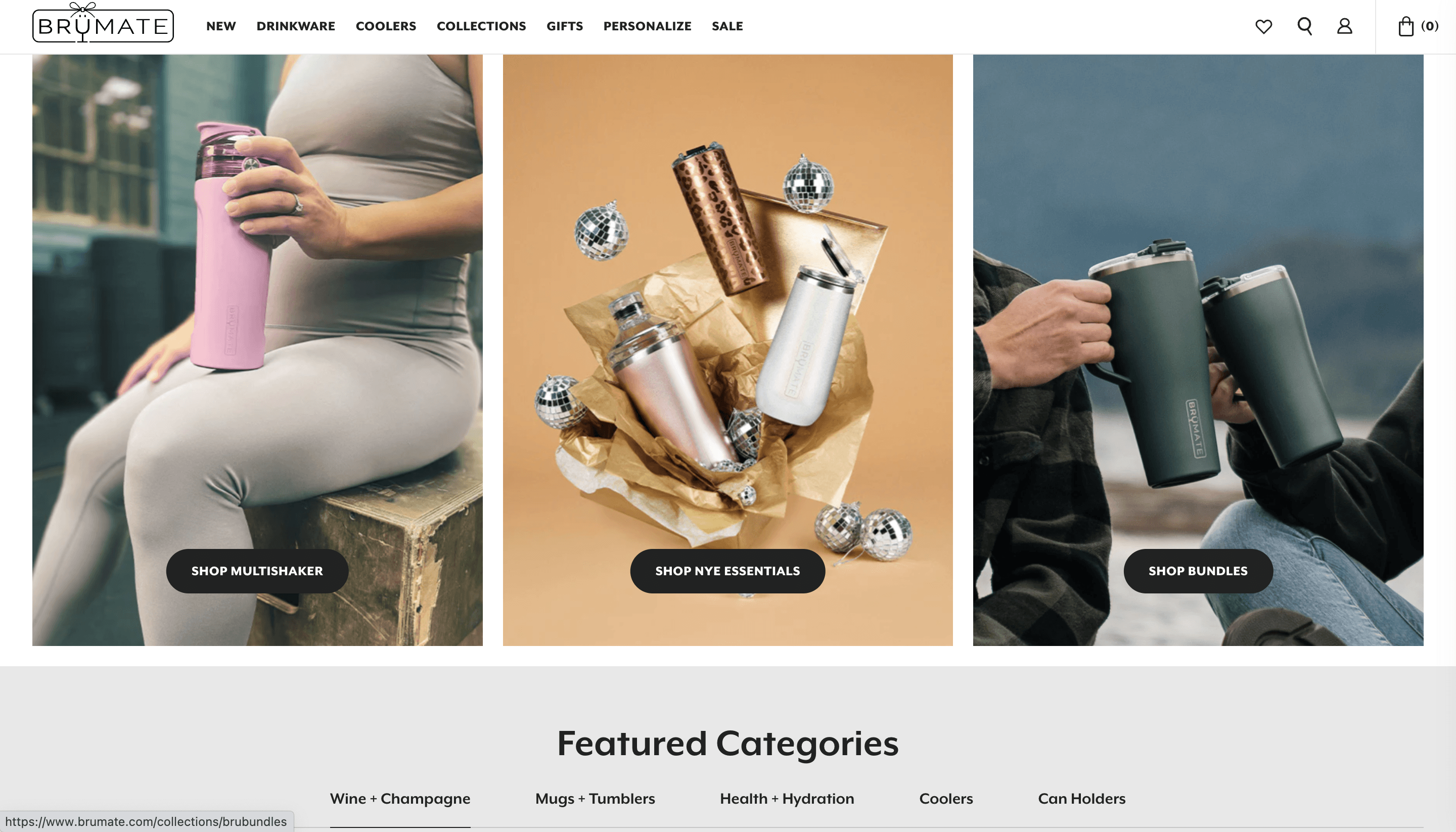Image resolution: width=1456 pixels, height=832 pixels.
Task: Select the Coolers category tab
Action: 946,799
